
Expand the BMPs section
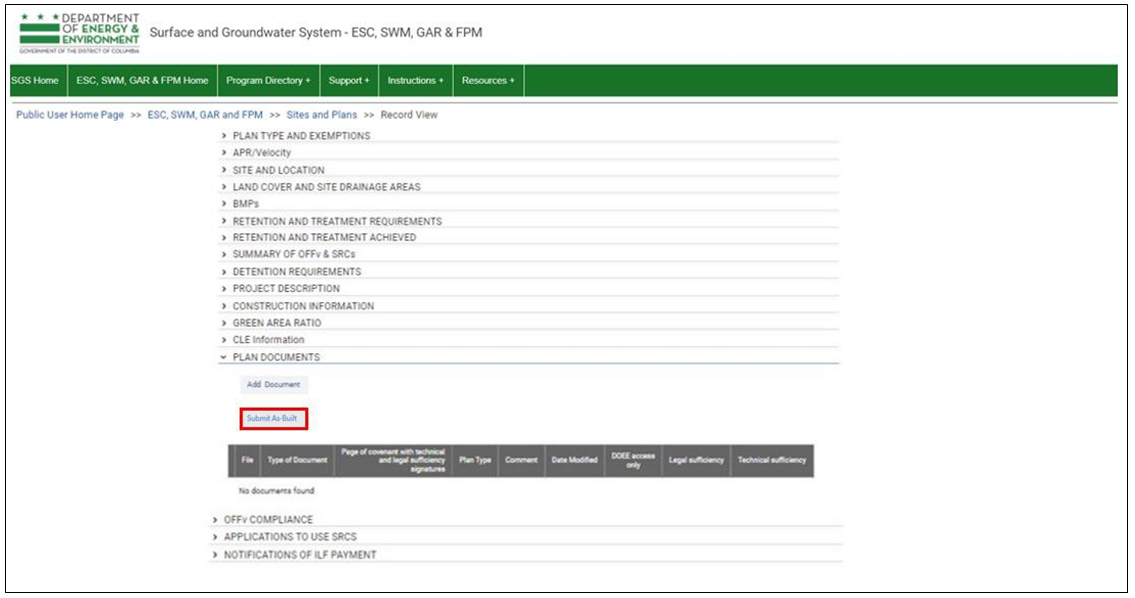coord(246,204)
